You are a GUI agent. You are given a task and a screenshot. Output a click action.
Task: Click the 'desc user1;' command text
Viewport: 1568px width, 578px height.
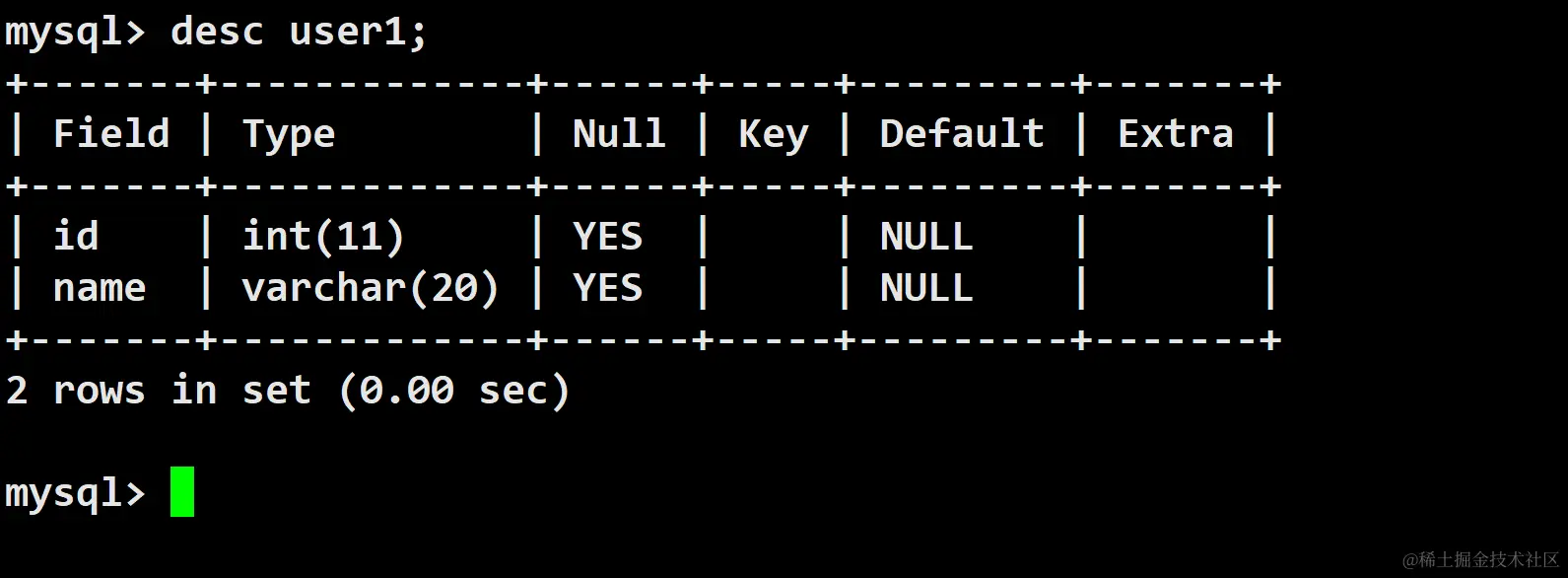300,32
